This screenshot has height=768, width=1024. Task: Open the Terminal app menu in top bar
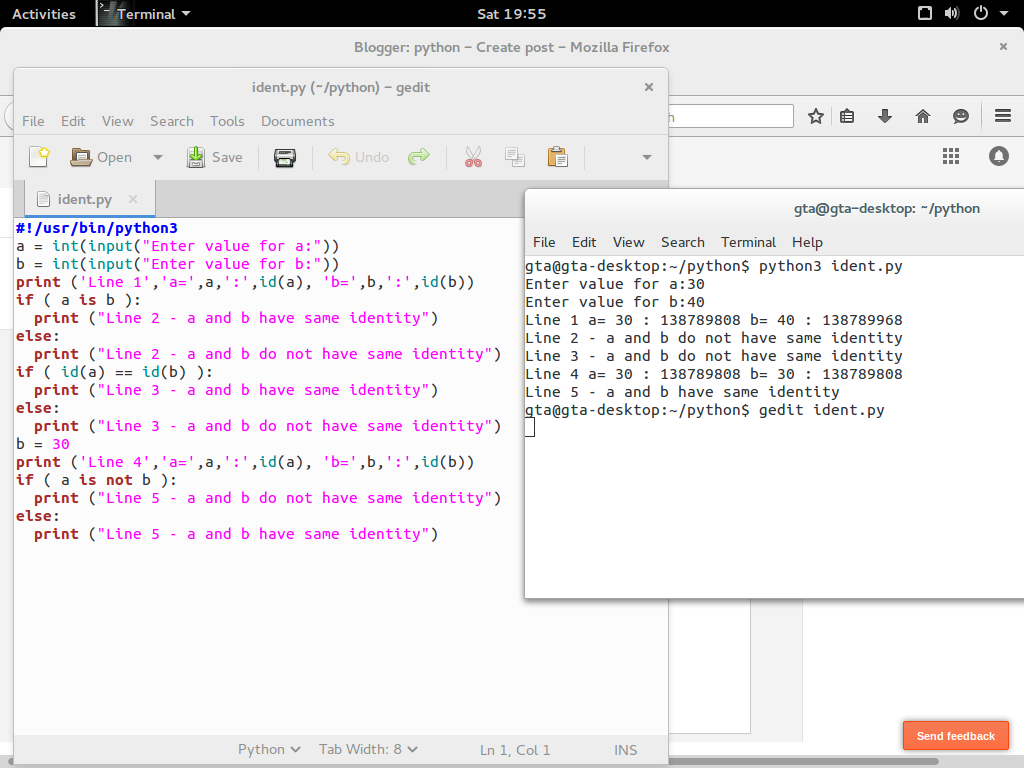146,14
